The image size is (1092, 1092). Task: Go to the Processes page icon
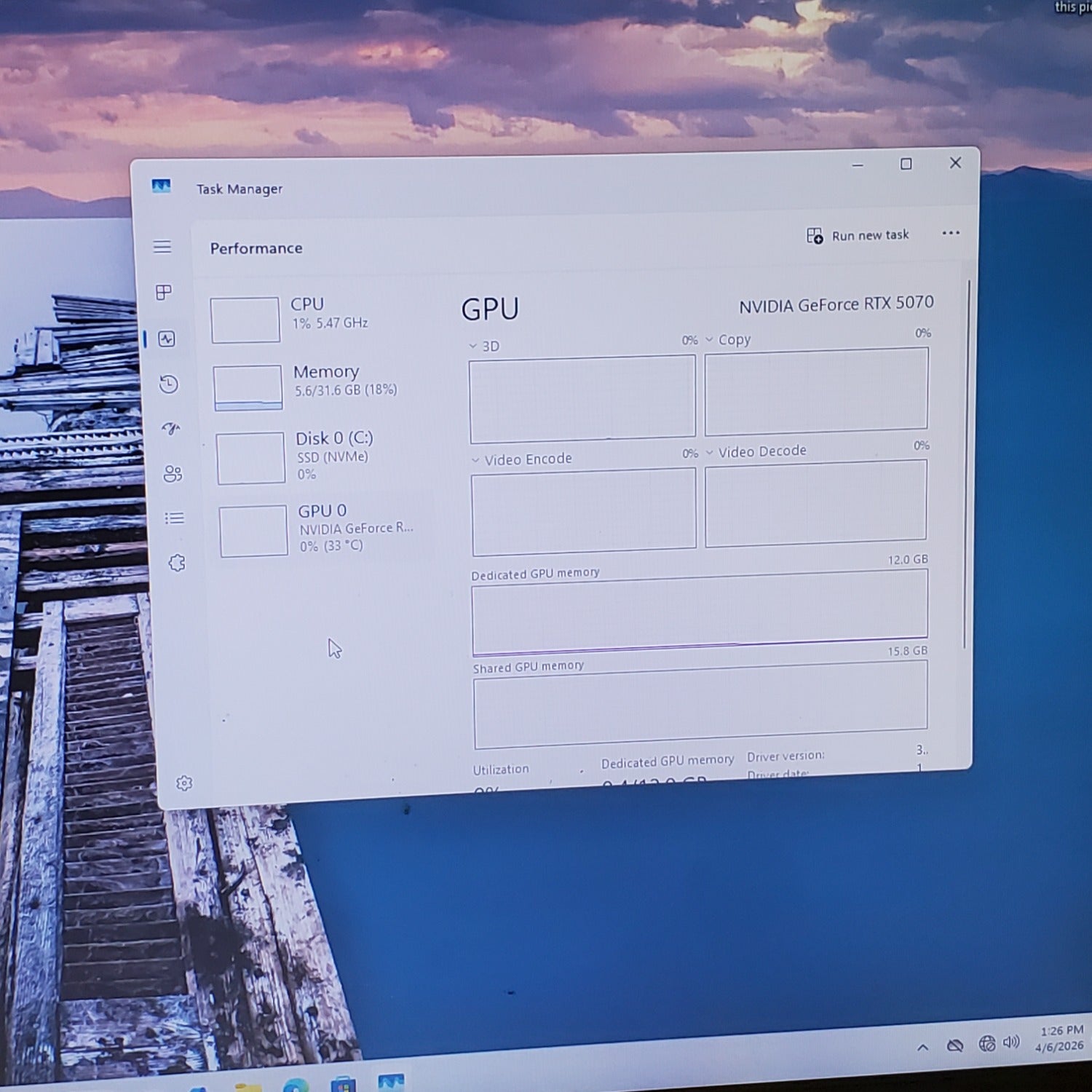[x=165, y=293]
